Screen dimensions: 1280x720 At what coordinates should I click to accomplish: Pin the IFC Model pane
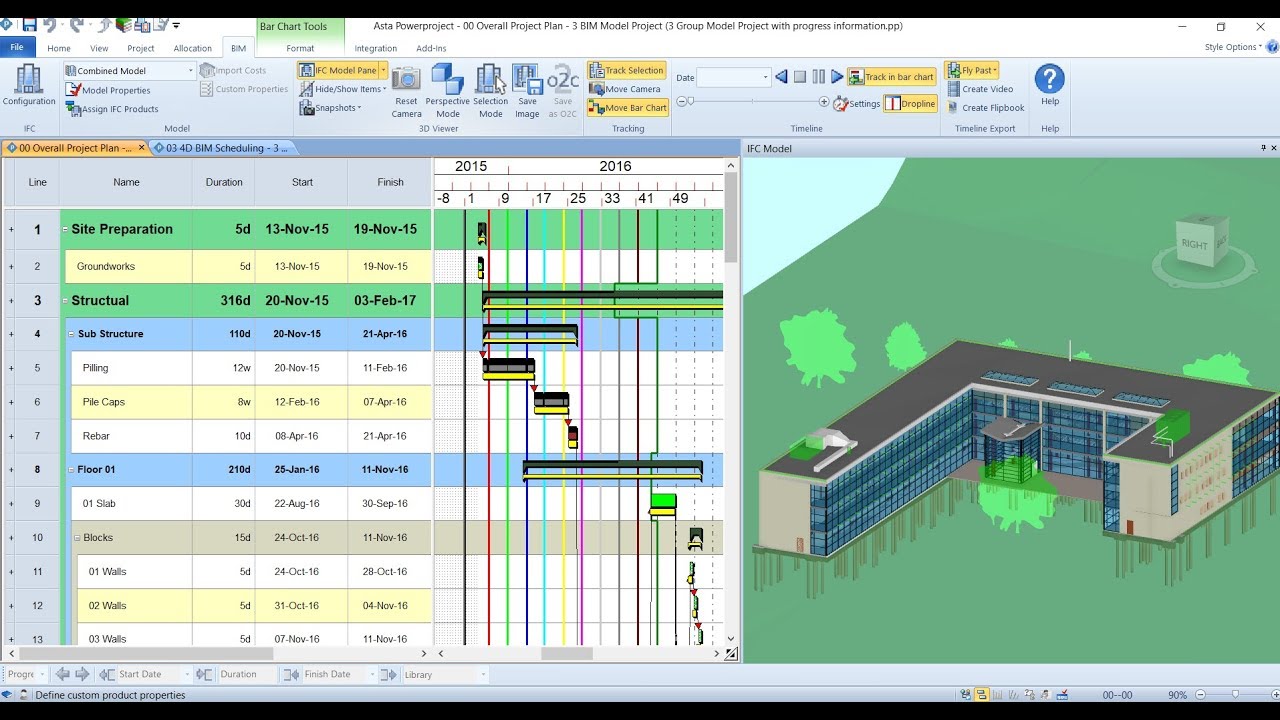coord(1263,148)
